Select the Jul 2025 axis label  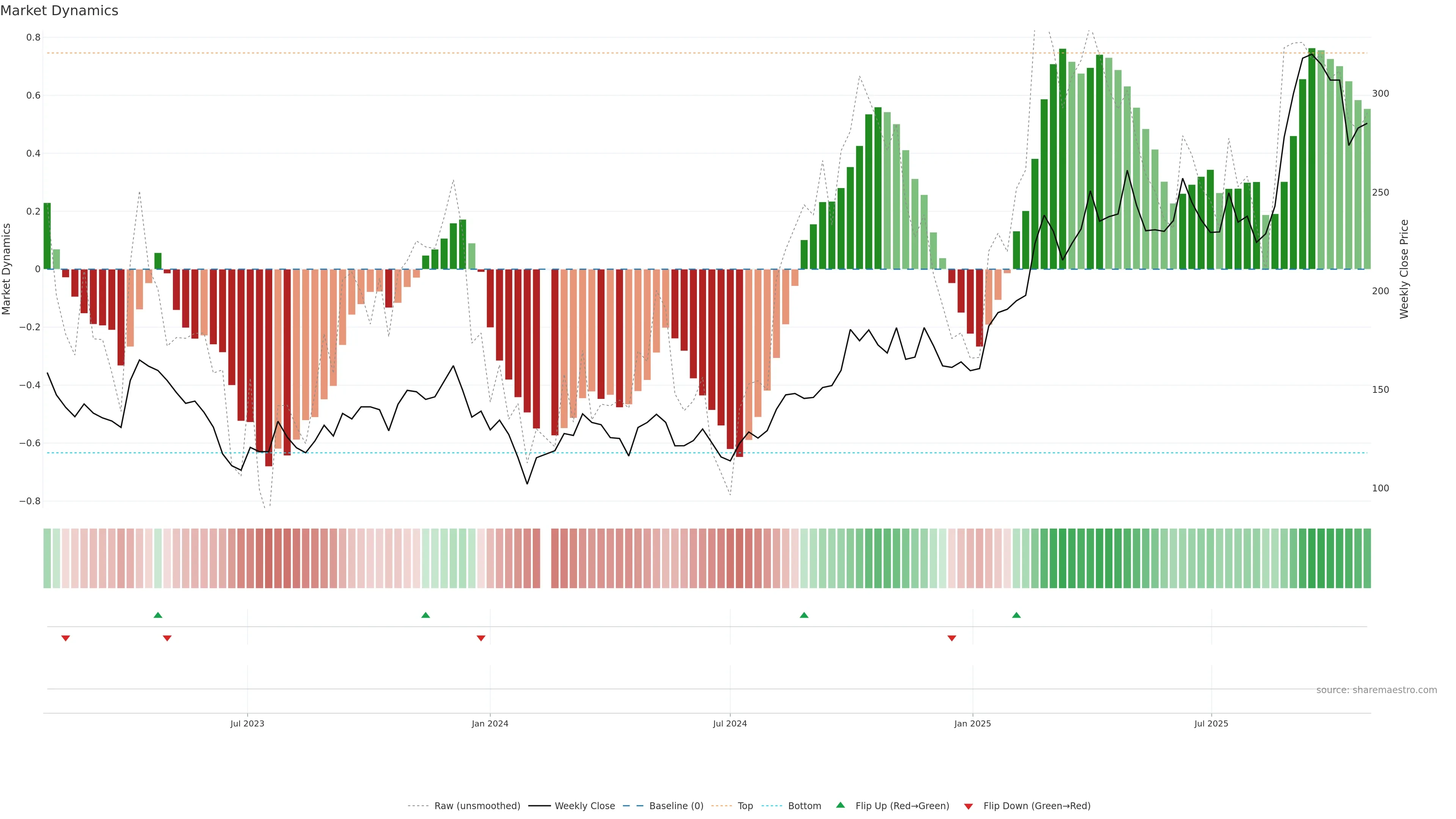point(1211,723)
